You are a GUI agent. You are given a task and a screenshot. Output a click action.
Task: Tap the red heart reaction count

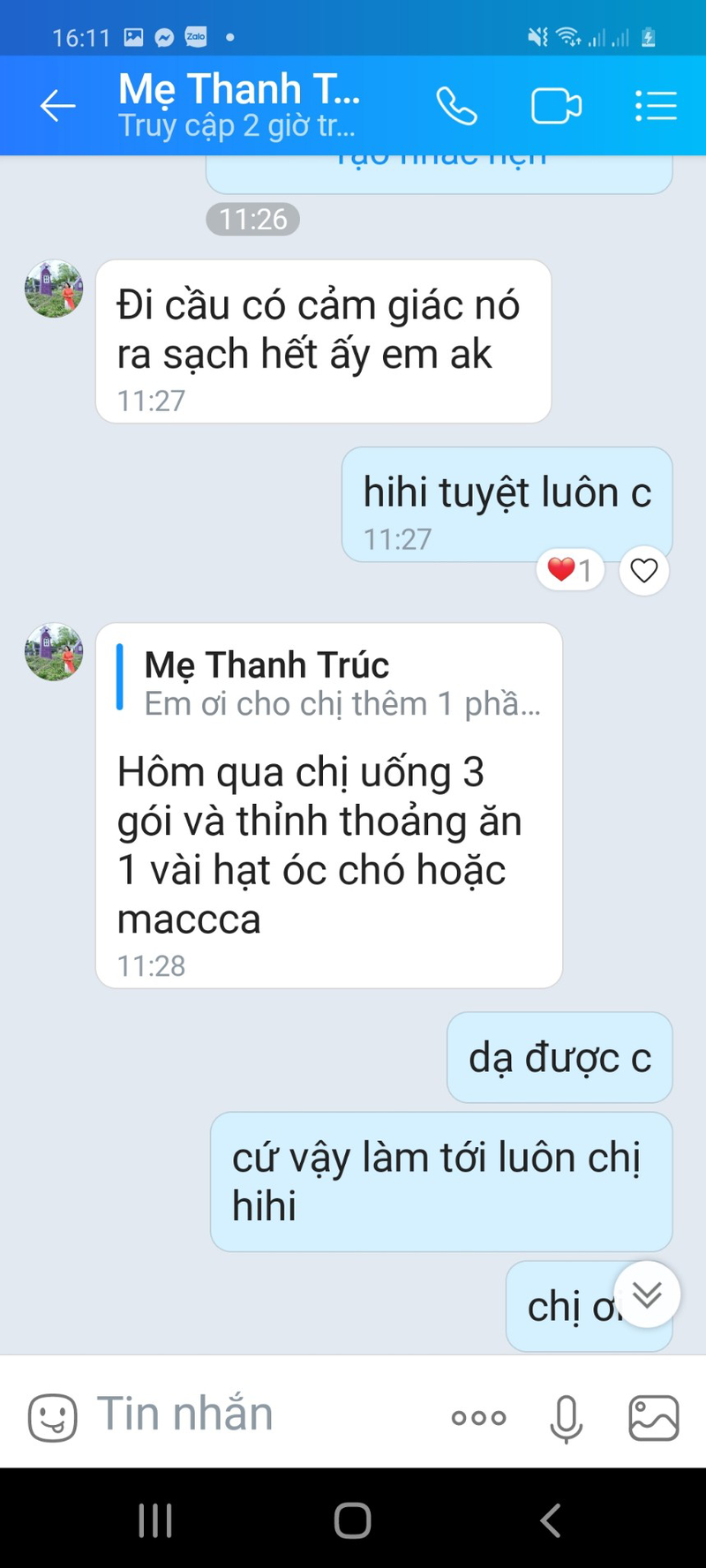coord(570,570)
